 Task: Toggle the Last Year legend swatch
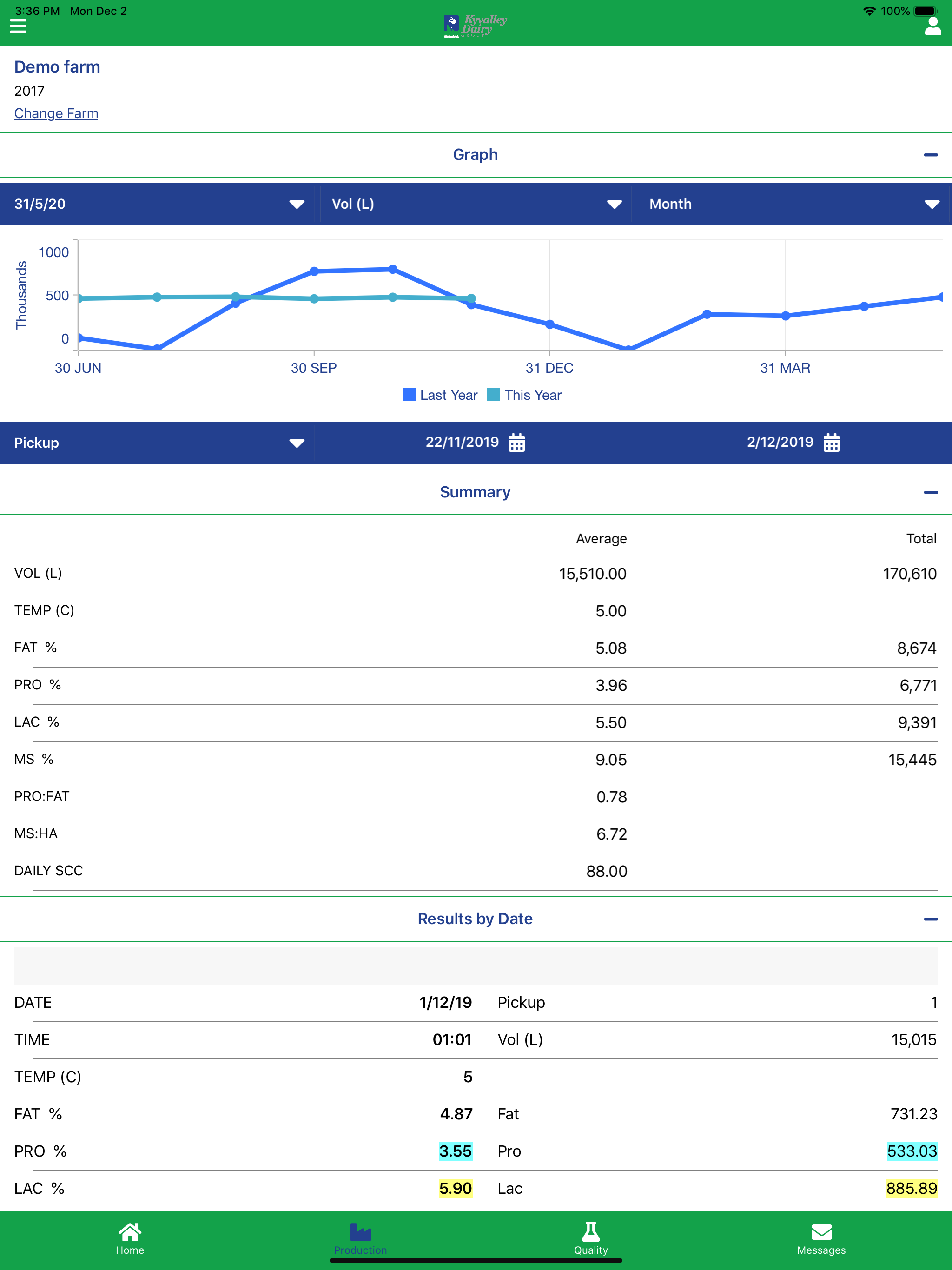[x=409, y=395]
